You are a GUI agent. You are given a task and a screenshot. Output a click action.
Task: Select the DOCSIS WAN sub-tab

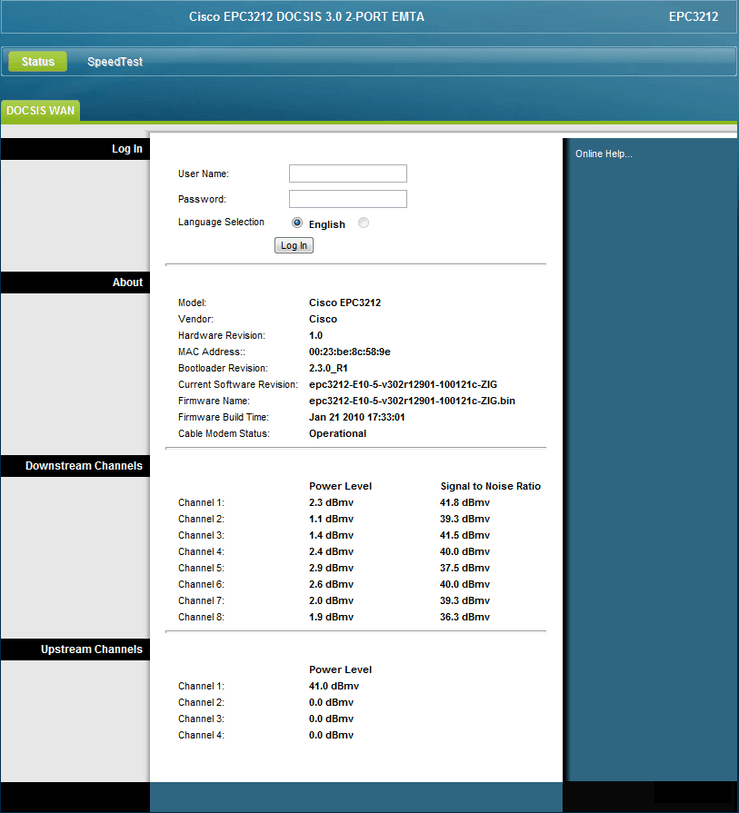point(40,110)
